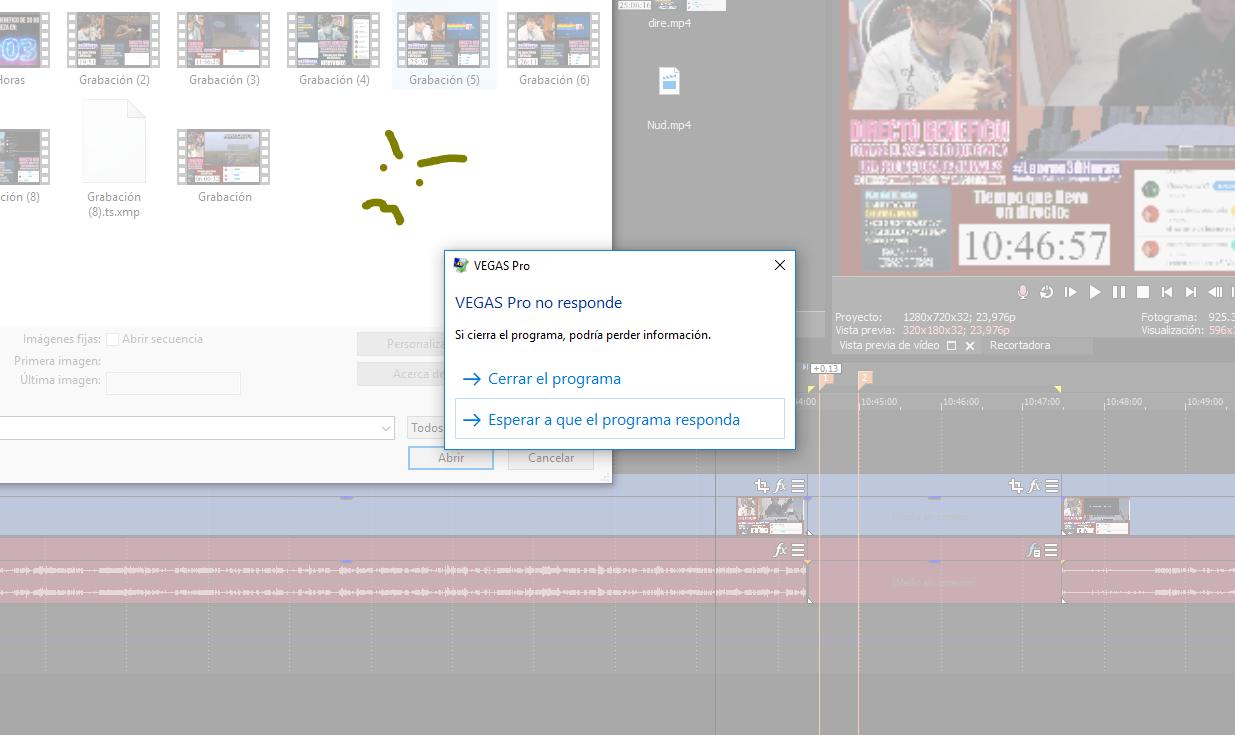
Task: Check the Abrir secuencia checkbox
Action: pos(115,339)
